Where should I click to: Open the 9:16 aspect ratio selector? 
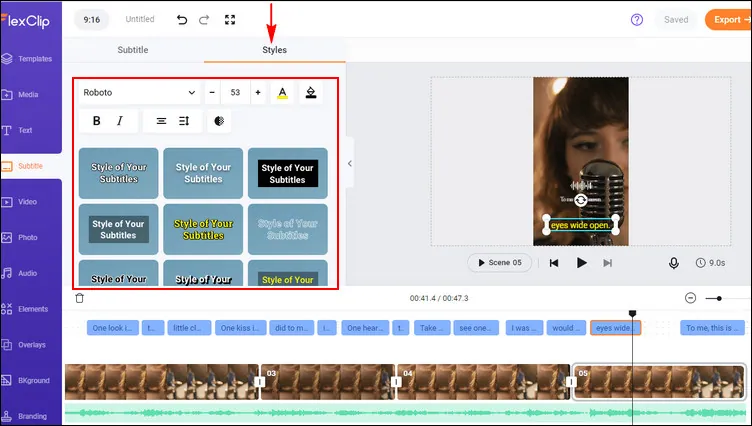[x=92, y=20]
